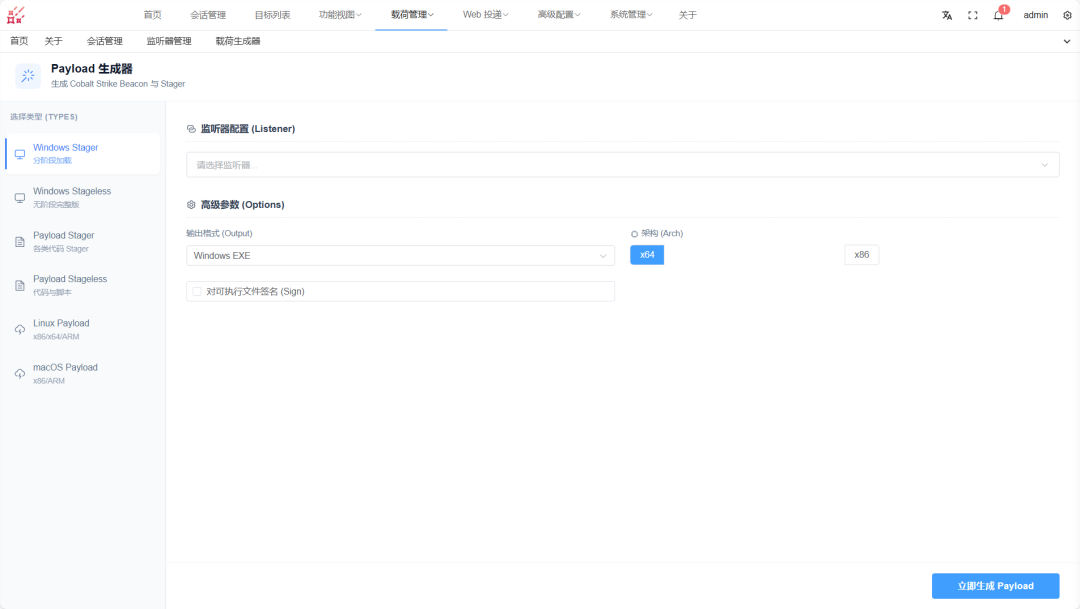Toggle fullscreen mode icon
Image resolution: width=1080 pixels, height=609 pixels.
click(973, 15)
